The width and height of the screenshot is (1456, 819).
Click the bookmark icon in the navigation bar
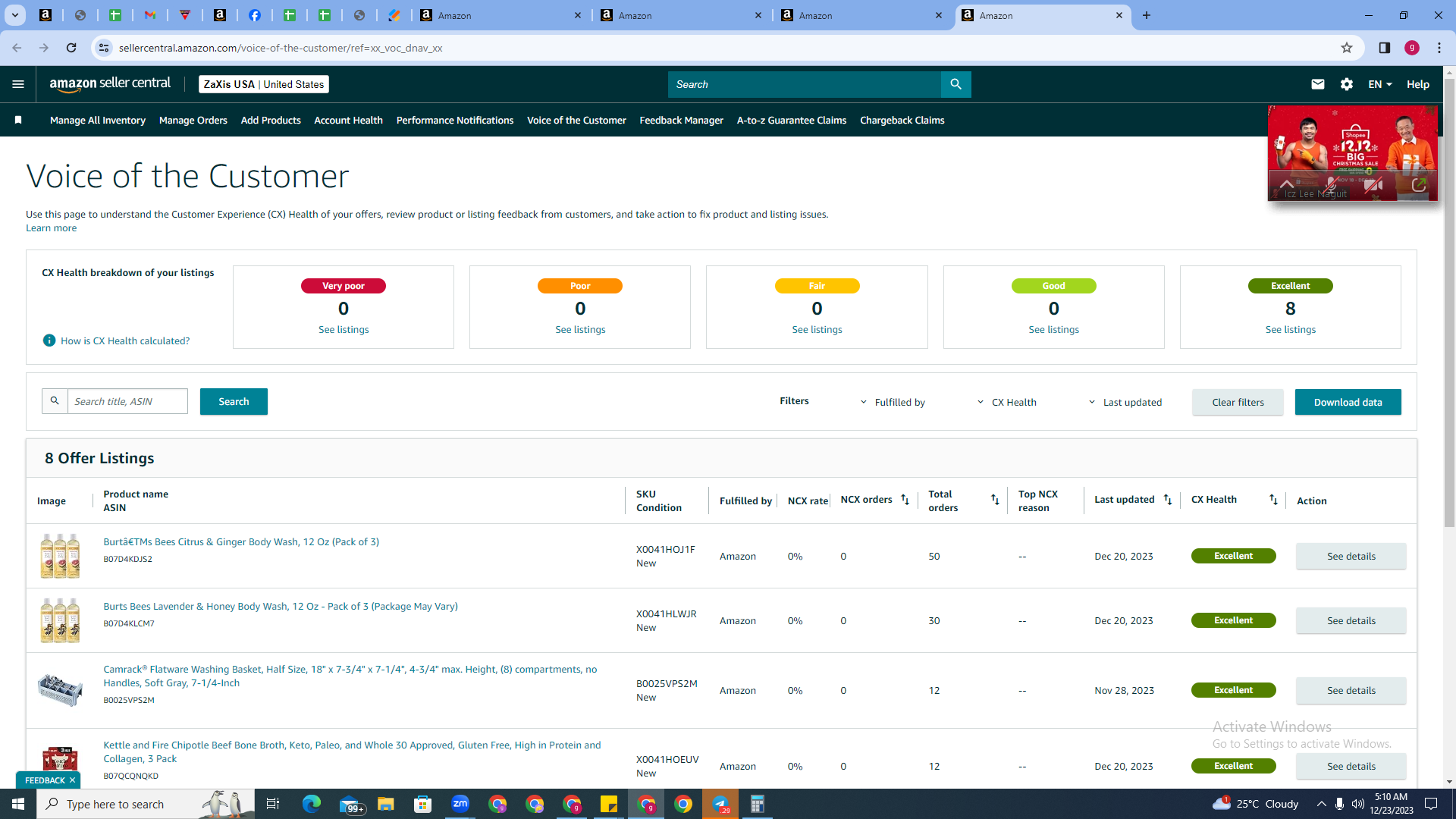(18, 120)
